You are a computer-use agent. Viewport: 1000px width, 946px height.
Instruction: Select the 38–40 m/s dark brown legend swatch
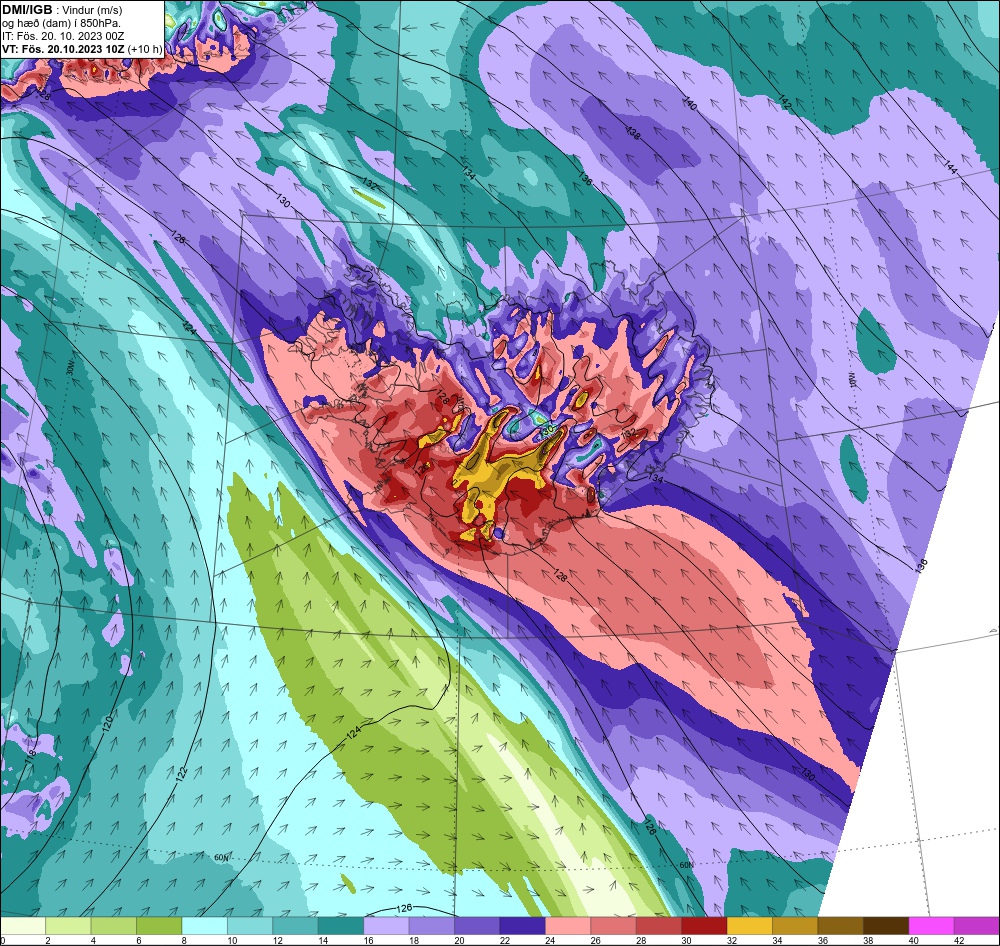886,926
